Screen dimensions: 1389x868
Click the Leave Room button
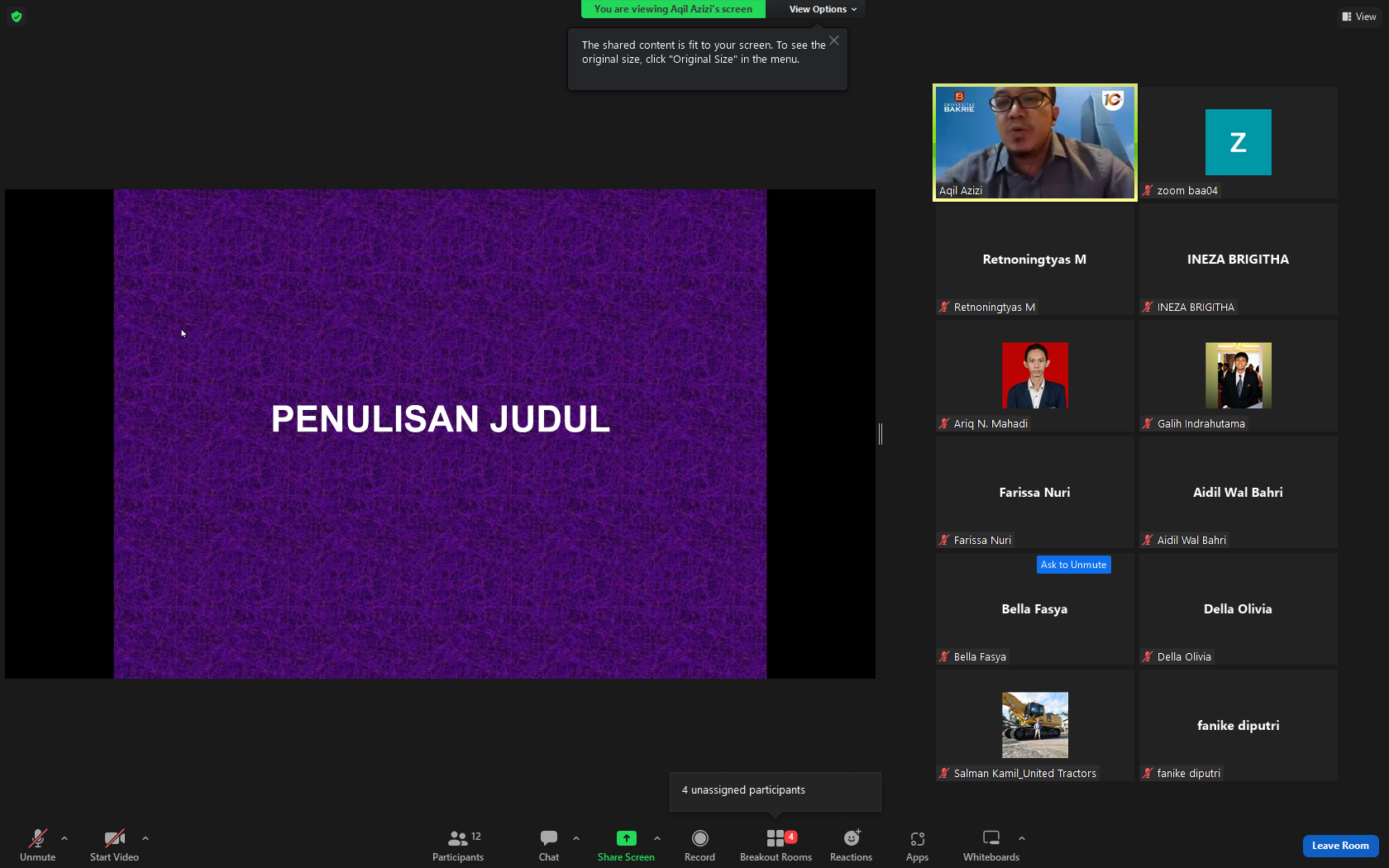tap(1340, 846)
